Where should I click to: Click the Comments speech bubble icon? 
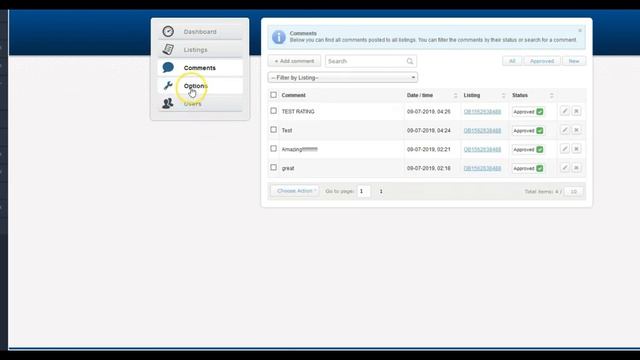pos(168,67)
